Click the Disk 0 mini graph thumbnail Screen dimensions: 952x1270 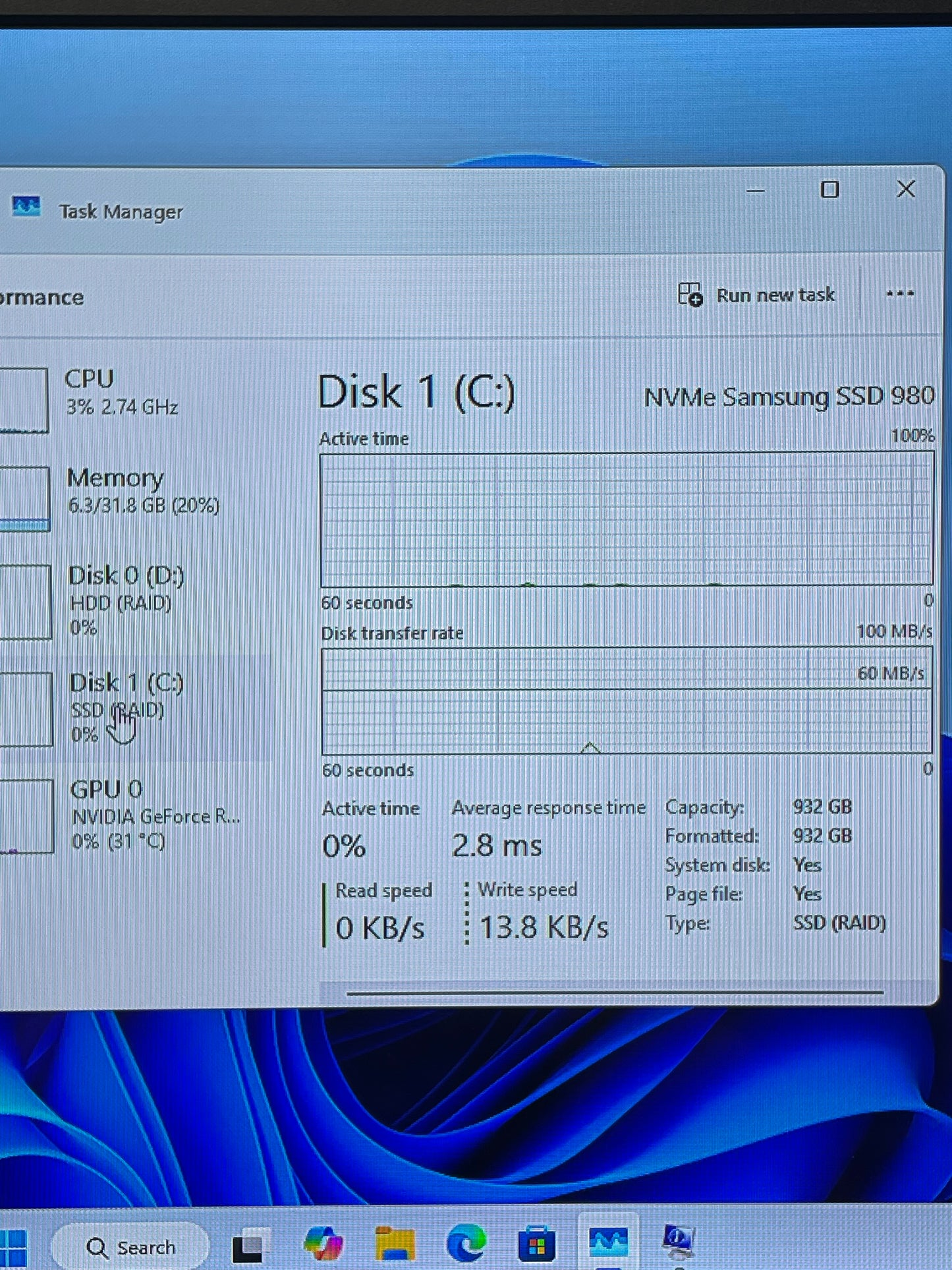tap(25, 602)
